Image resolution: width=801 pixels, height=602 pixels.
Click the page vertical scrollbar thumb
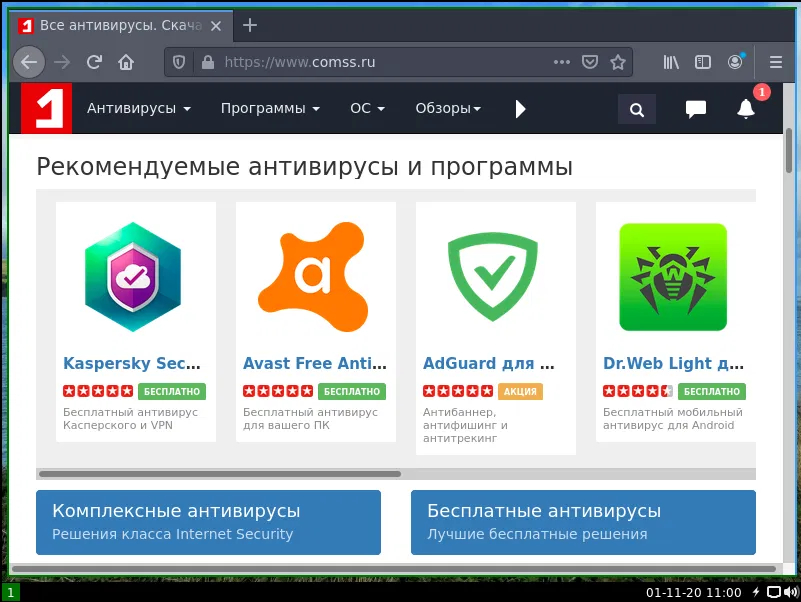point(789,149)
